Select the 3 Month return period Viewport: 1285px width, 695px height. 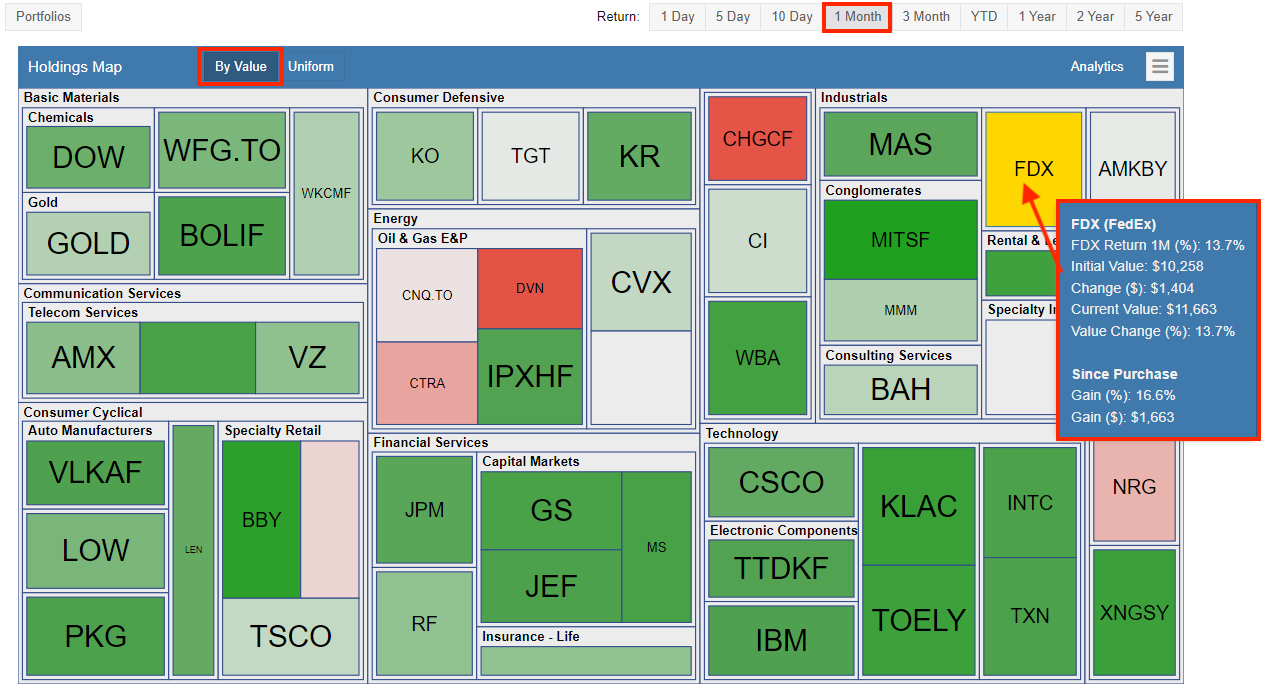pyautogui.click(x=926, y=17)
